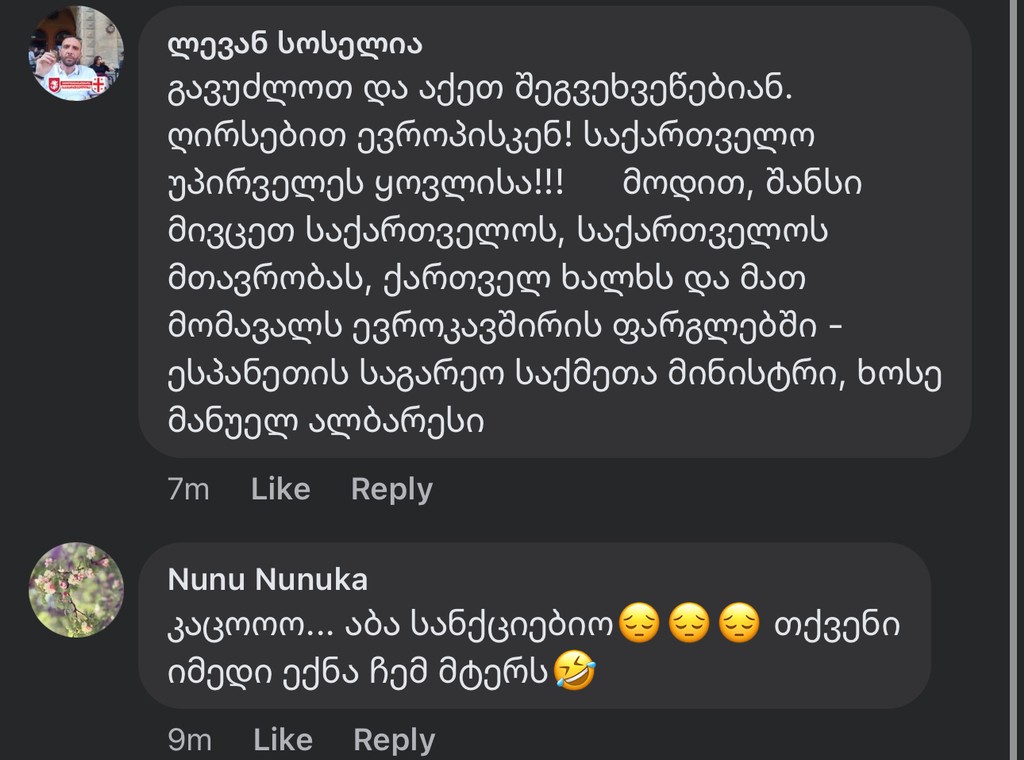Click the 7m timestamp

pos(188,489)
